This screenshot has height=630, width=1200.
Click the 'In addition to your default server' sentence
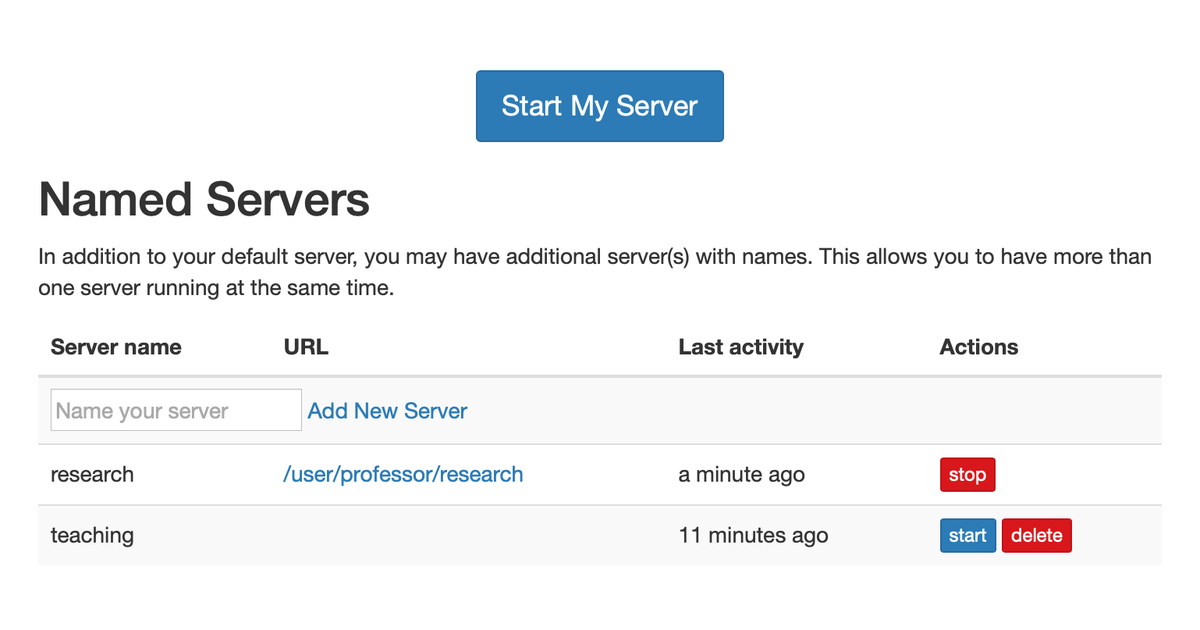tap(595, 257)
